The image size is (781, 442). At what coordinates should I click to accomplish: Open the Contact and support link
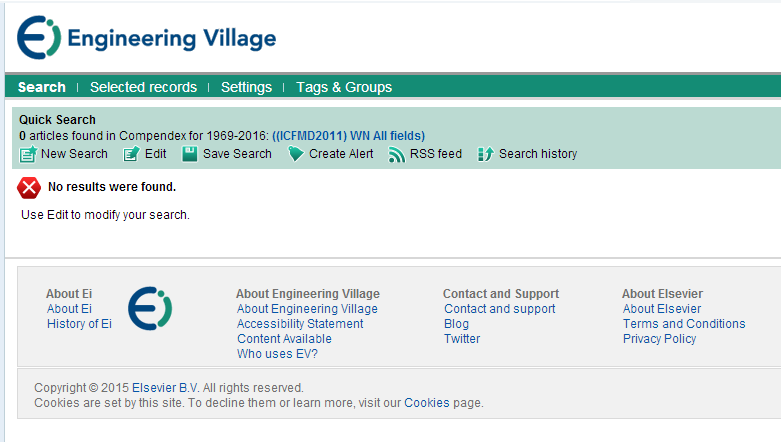tap(500, 309)
